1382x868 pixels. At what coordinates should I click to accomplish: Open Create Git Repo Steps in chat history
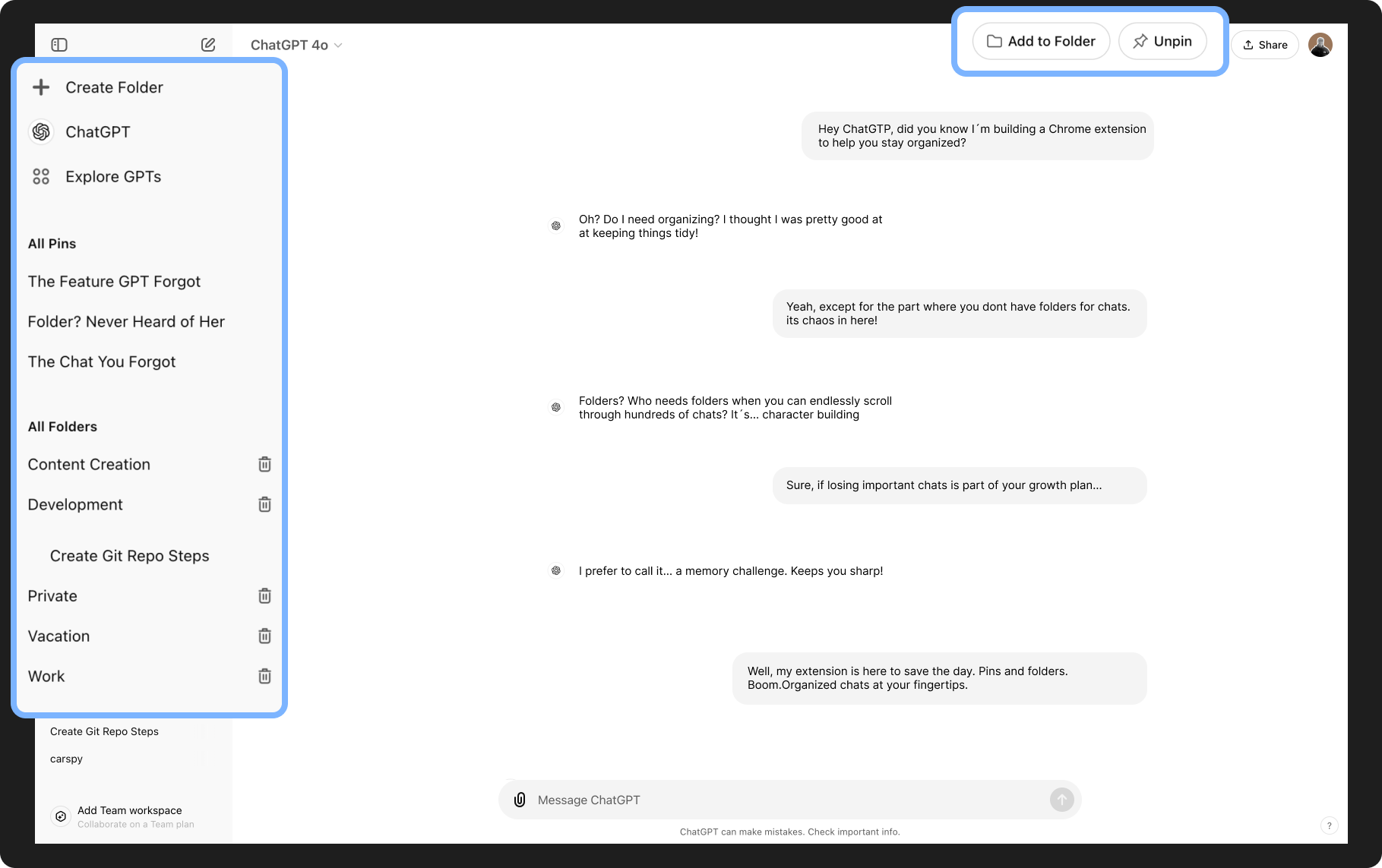click(104, 731)
